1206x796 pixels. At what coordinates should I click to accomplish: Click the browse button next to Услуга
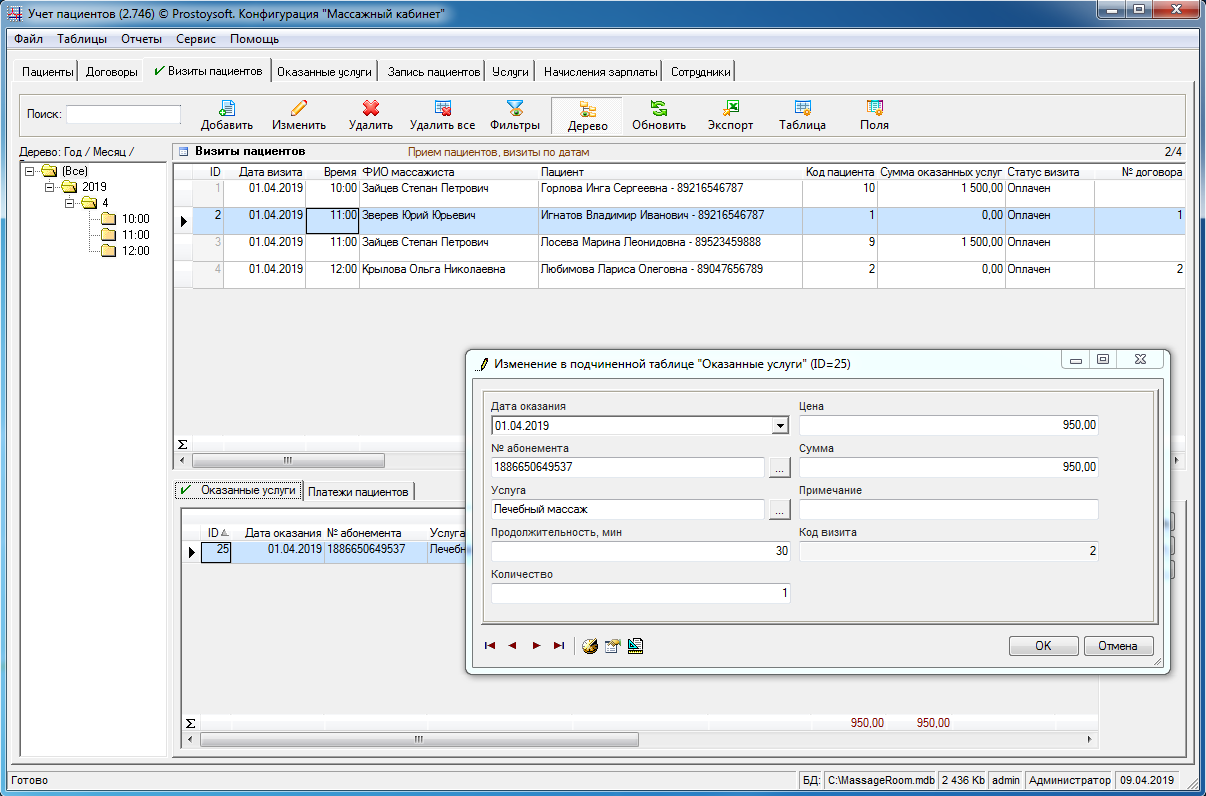point(780,510)
